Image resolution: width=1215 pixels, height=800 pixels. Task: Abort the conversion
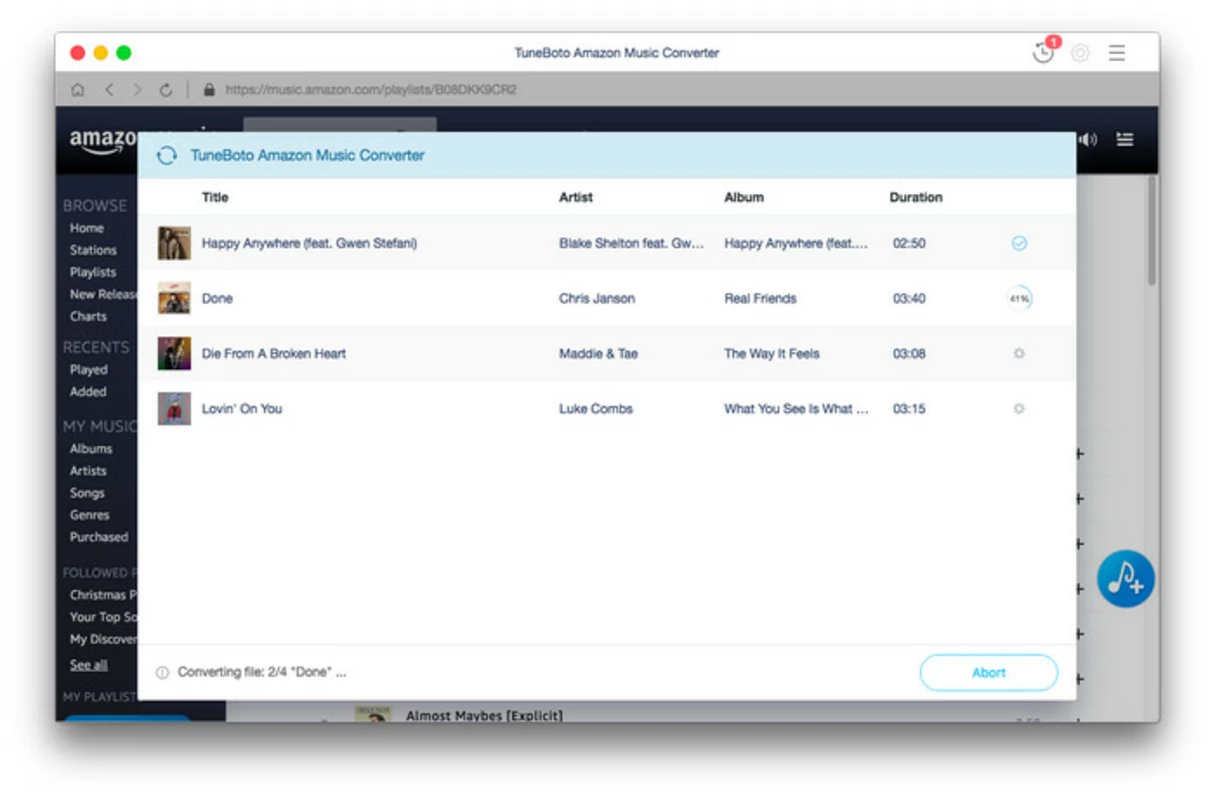point(988,673)
